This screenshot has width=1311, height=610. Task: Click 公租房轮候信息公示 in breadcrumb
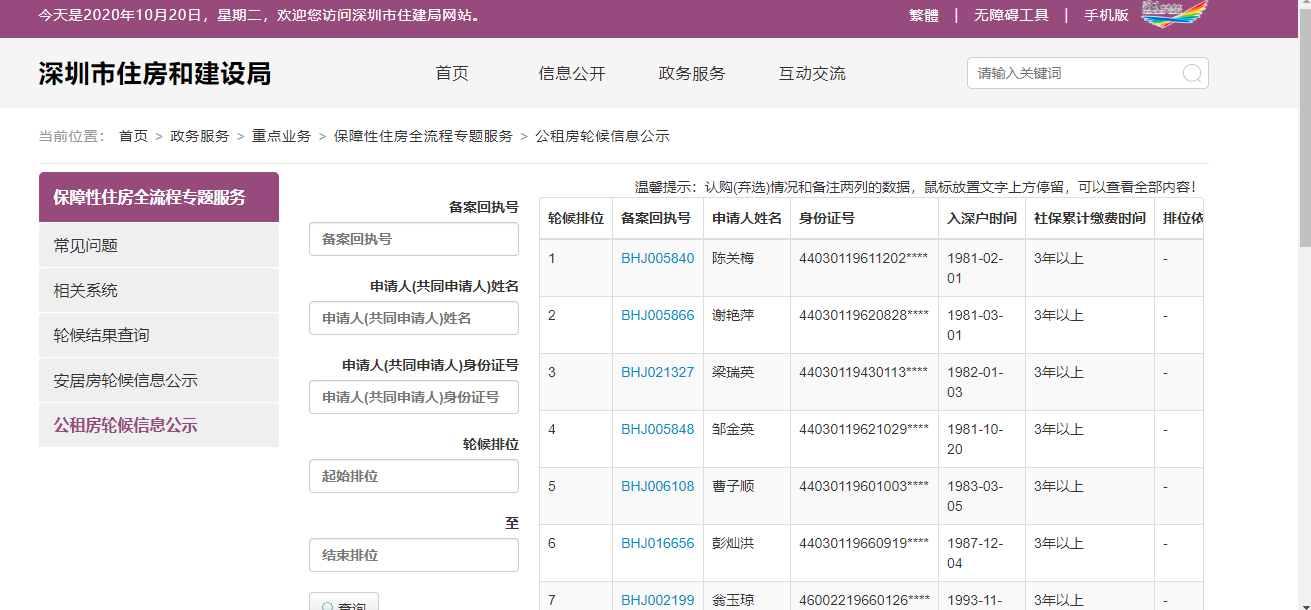coord(602,136)
